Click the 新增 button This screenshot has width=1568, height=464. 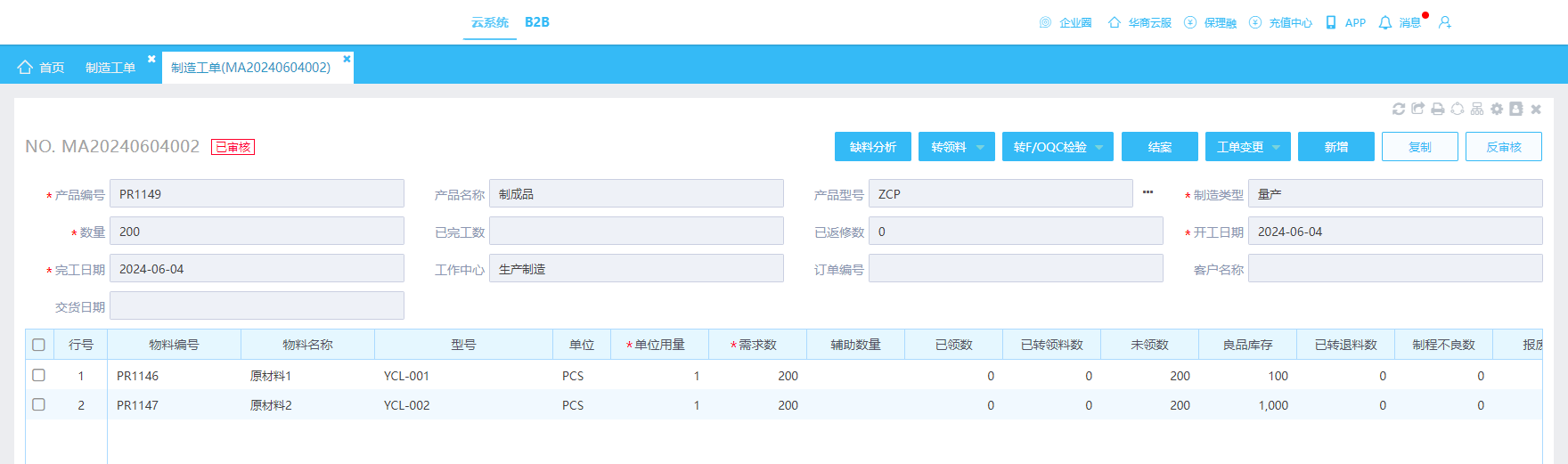point(1336,147)
